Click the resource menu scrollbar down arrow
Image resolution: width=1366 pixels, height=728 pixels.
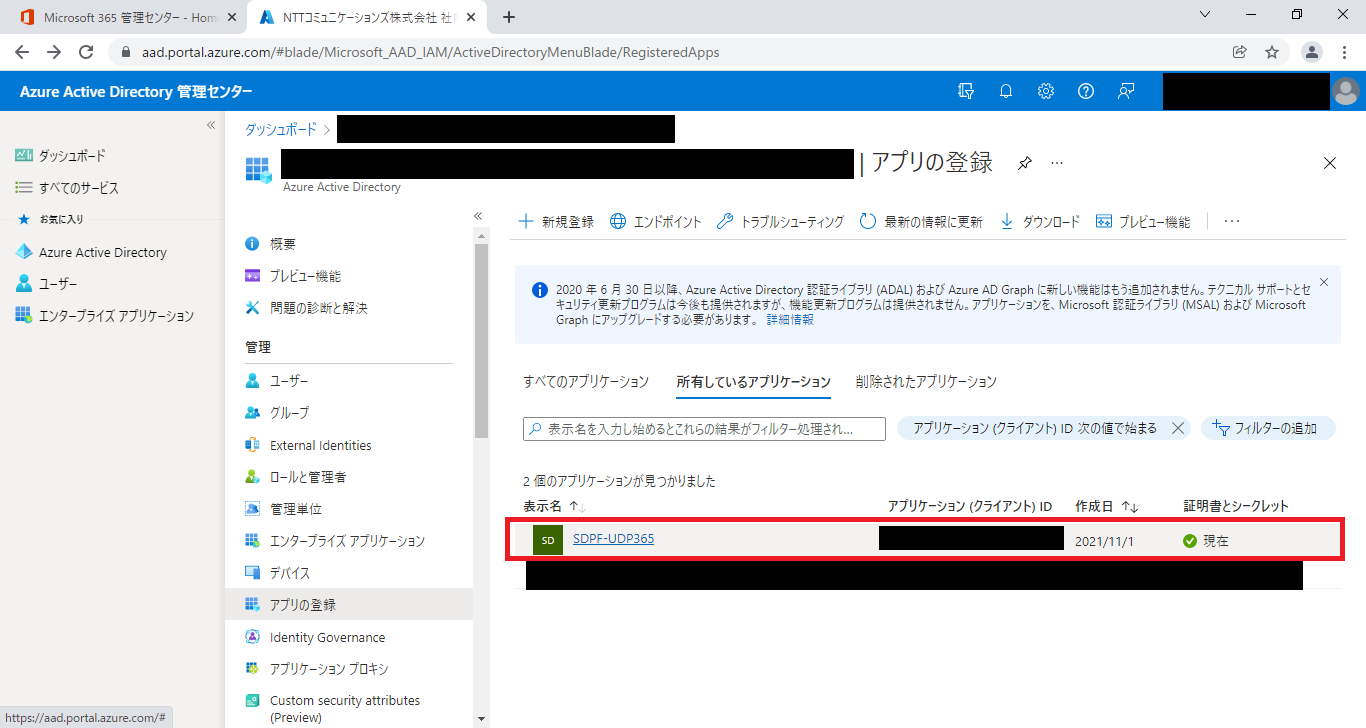[x=481, y=719]
